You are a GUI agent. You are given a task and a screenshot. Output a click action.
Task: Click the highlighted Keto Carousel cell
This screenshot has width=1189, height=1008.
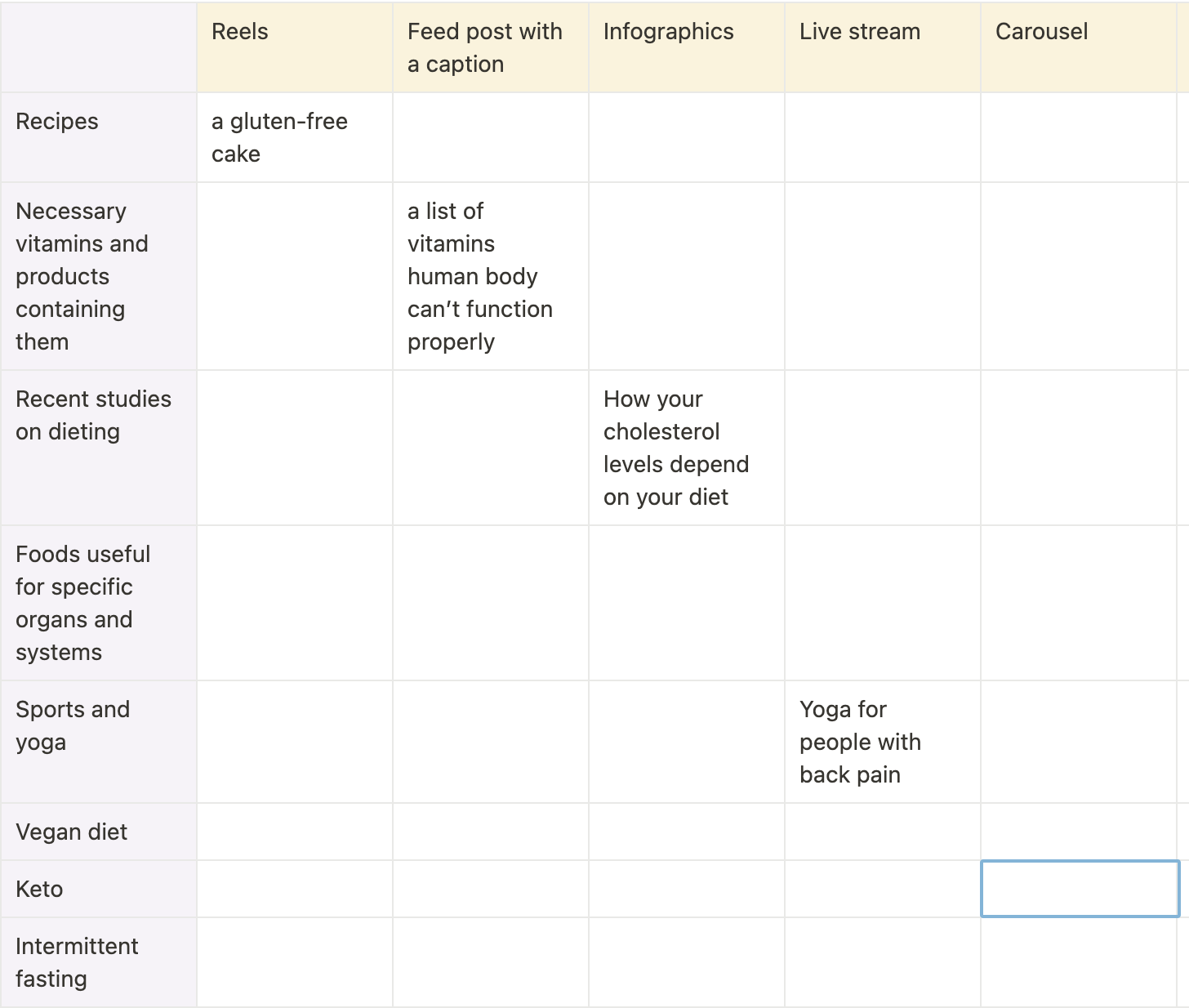tap(1080, 889)
